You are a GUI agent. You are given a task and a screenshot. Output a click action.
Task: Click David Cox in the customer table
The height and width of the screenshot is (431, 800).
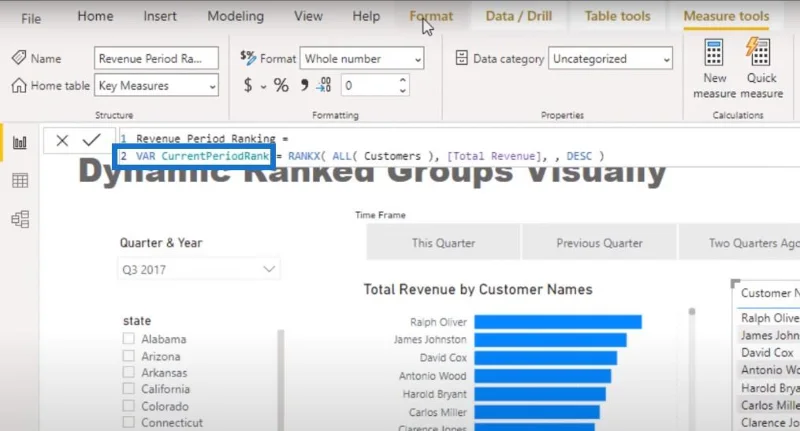click(x=767, y=352)
